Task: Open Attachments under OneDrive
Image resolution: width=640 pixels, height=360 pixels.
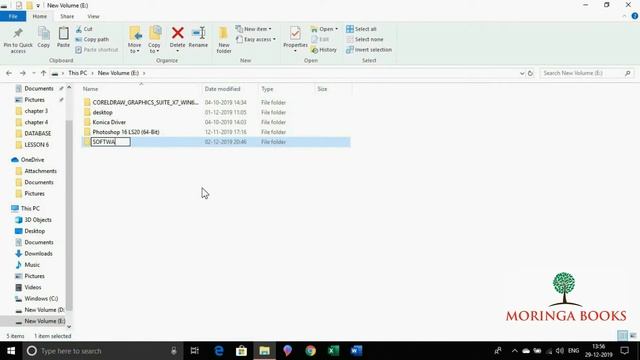Action: tap(40, 171)
